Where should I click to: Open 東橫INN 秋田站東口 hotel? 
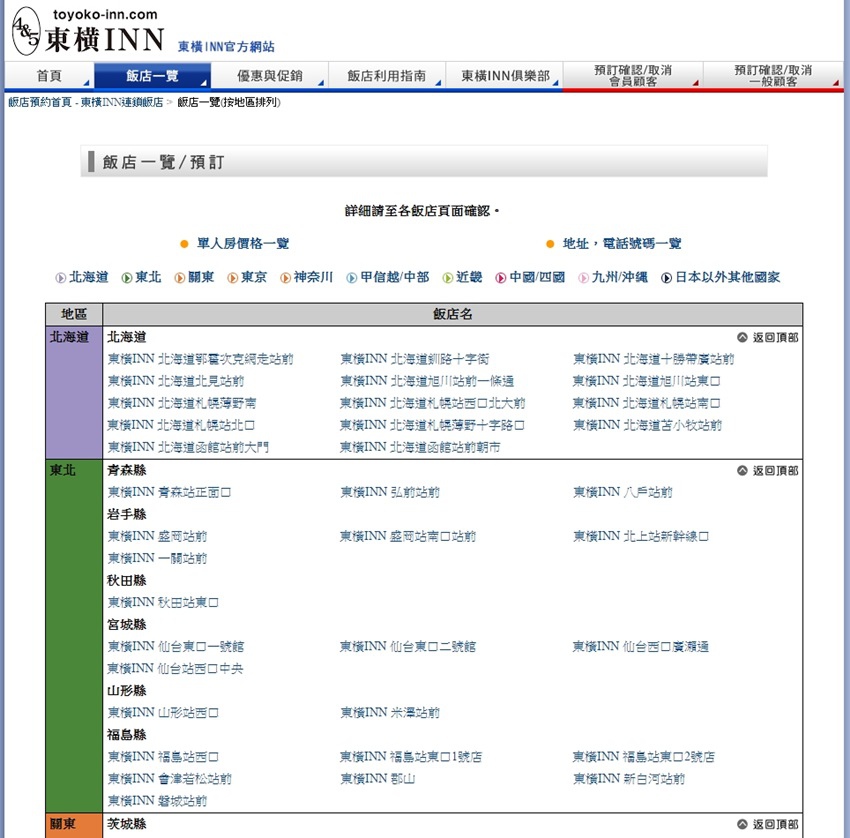(x=163, y=602)
